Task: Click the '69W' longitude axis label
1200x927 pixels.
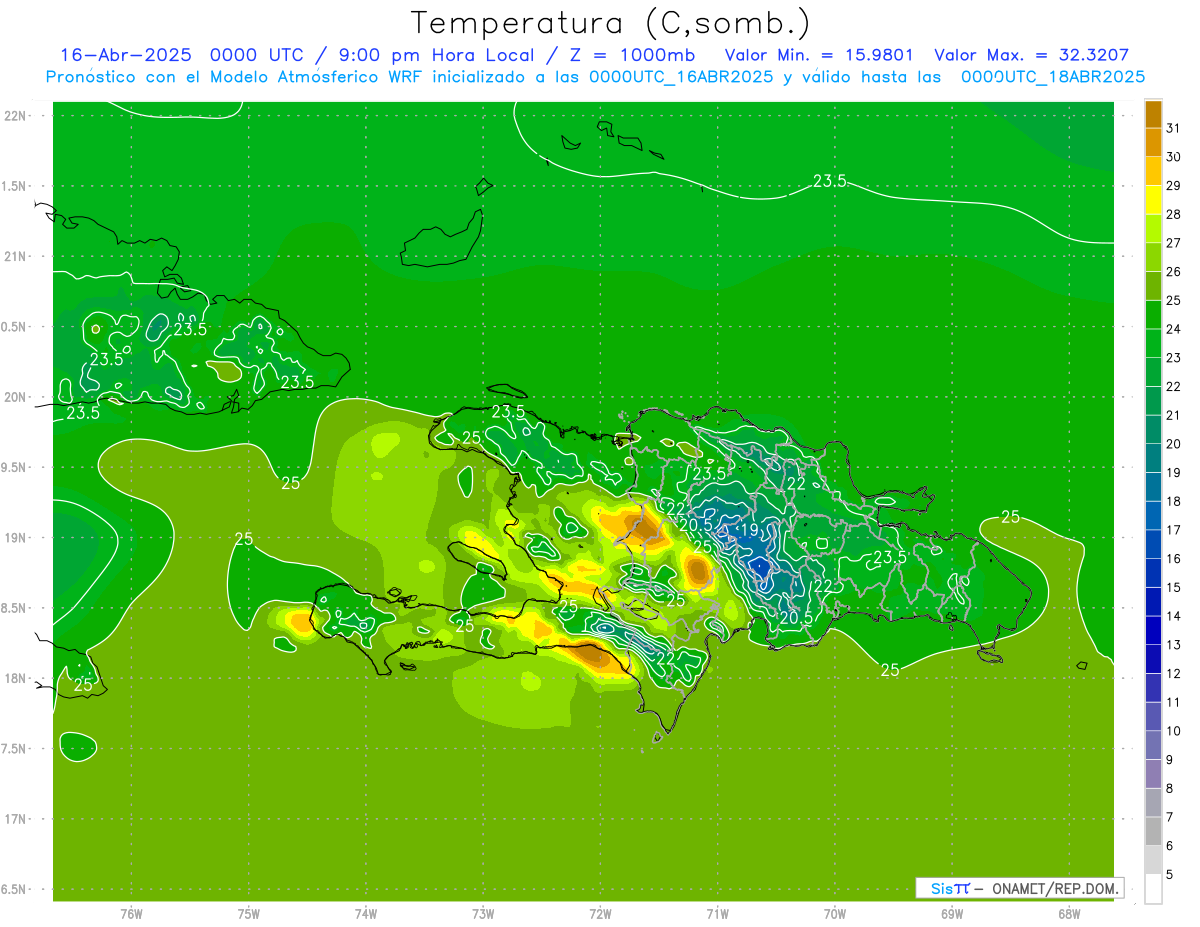Action: 952,914
